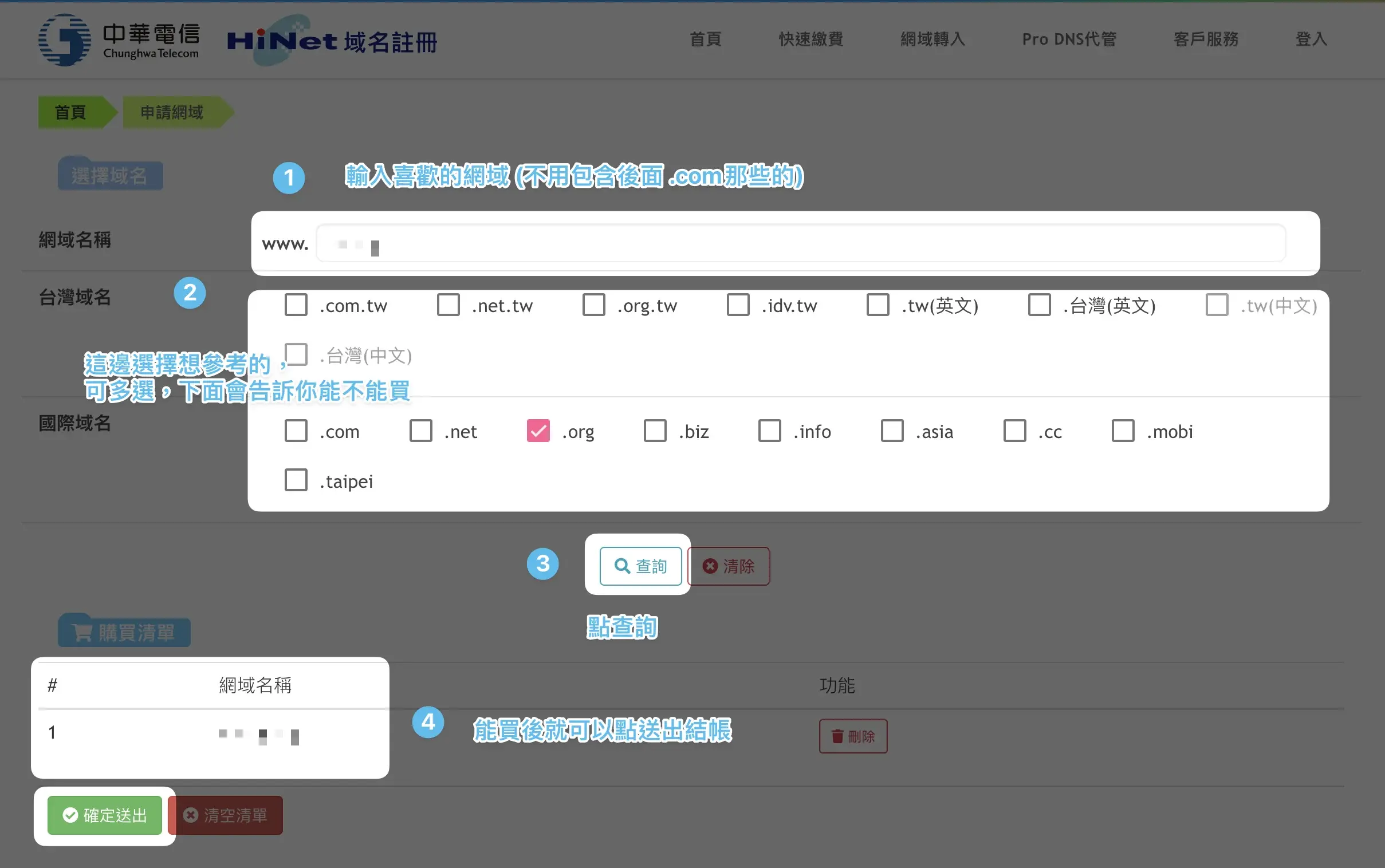Screen dimensions: 1385x868
Task: Click the trash icon on the 刪除 button
Action: tap(838, 736)
